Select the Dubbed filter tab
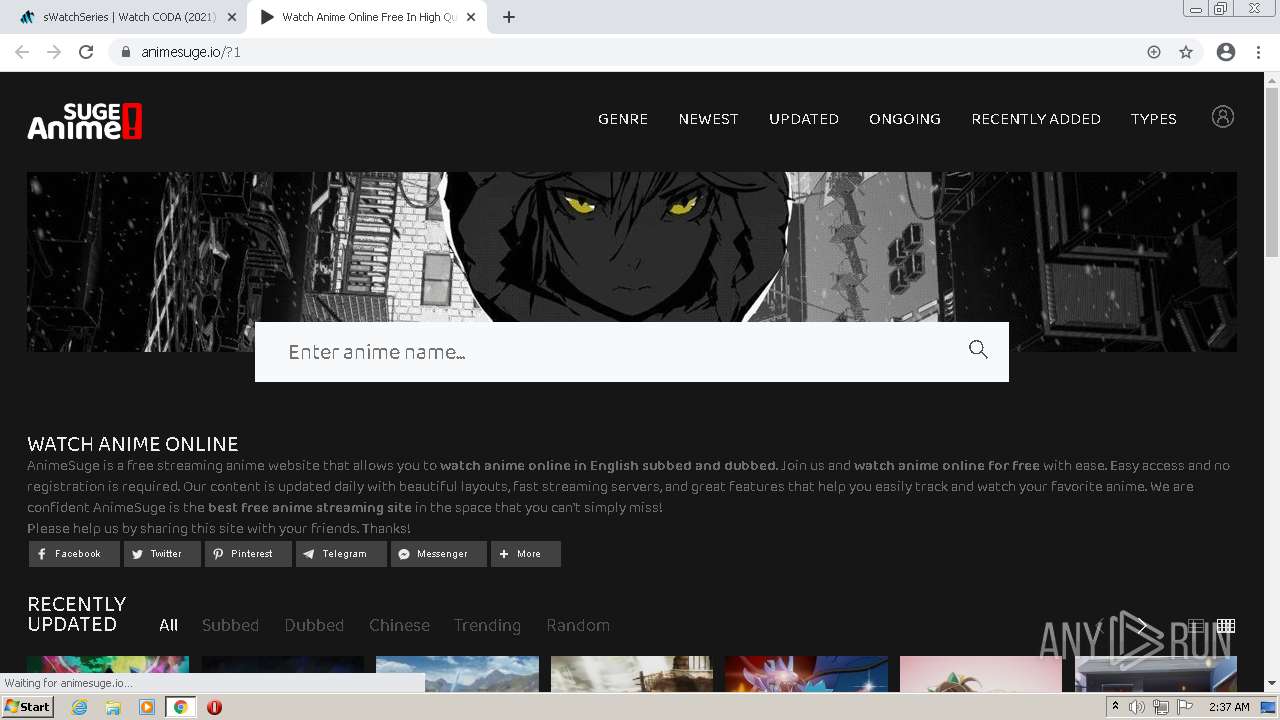The image size is (1280, 720). coord(314,625)
